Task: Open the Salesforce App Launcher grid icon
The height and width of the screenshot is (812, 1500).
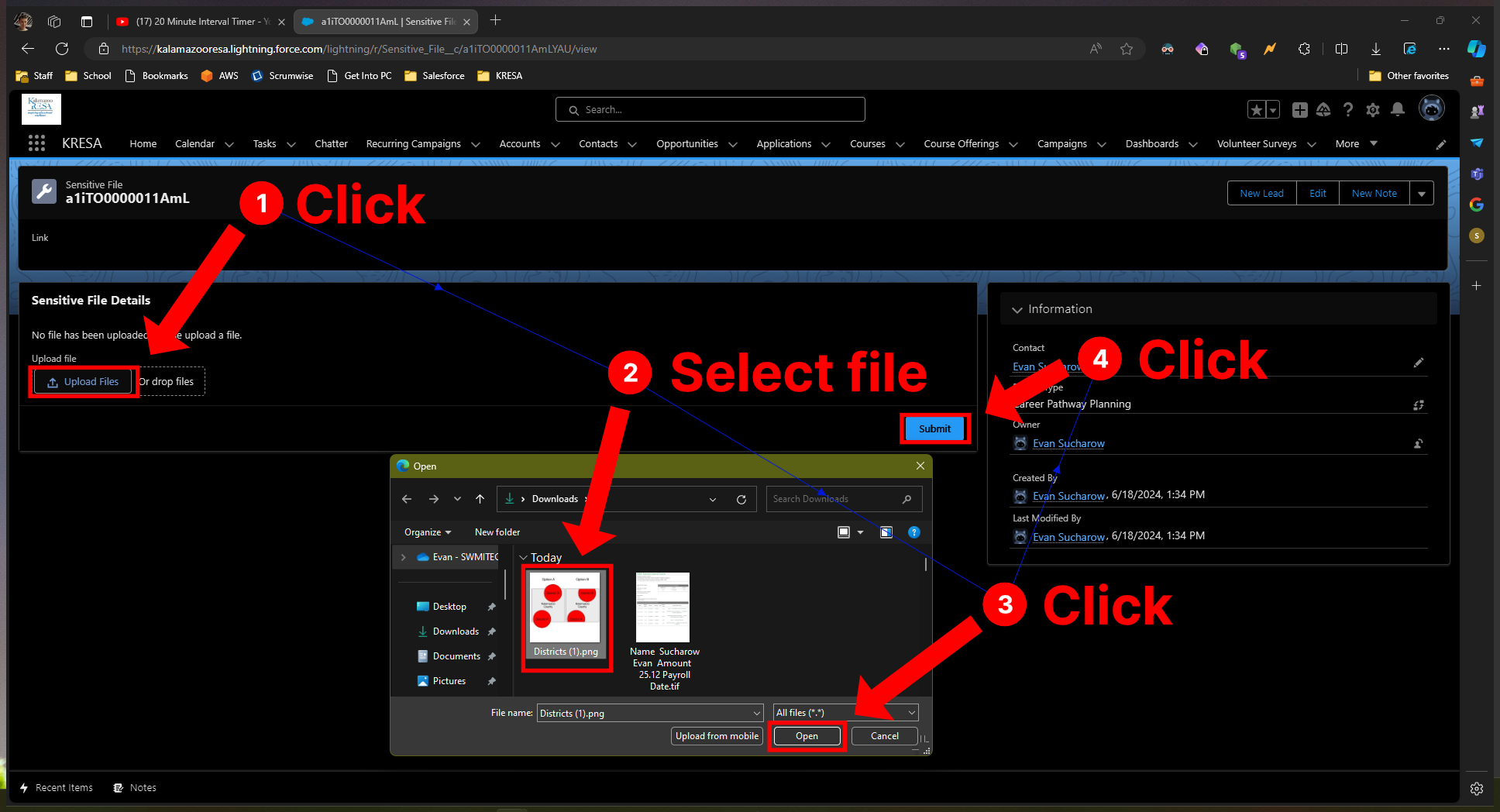Action: [x=36, y=143]
